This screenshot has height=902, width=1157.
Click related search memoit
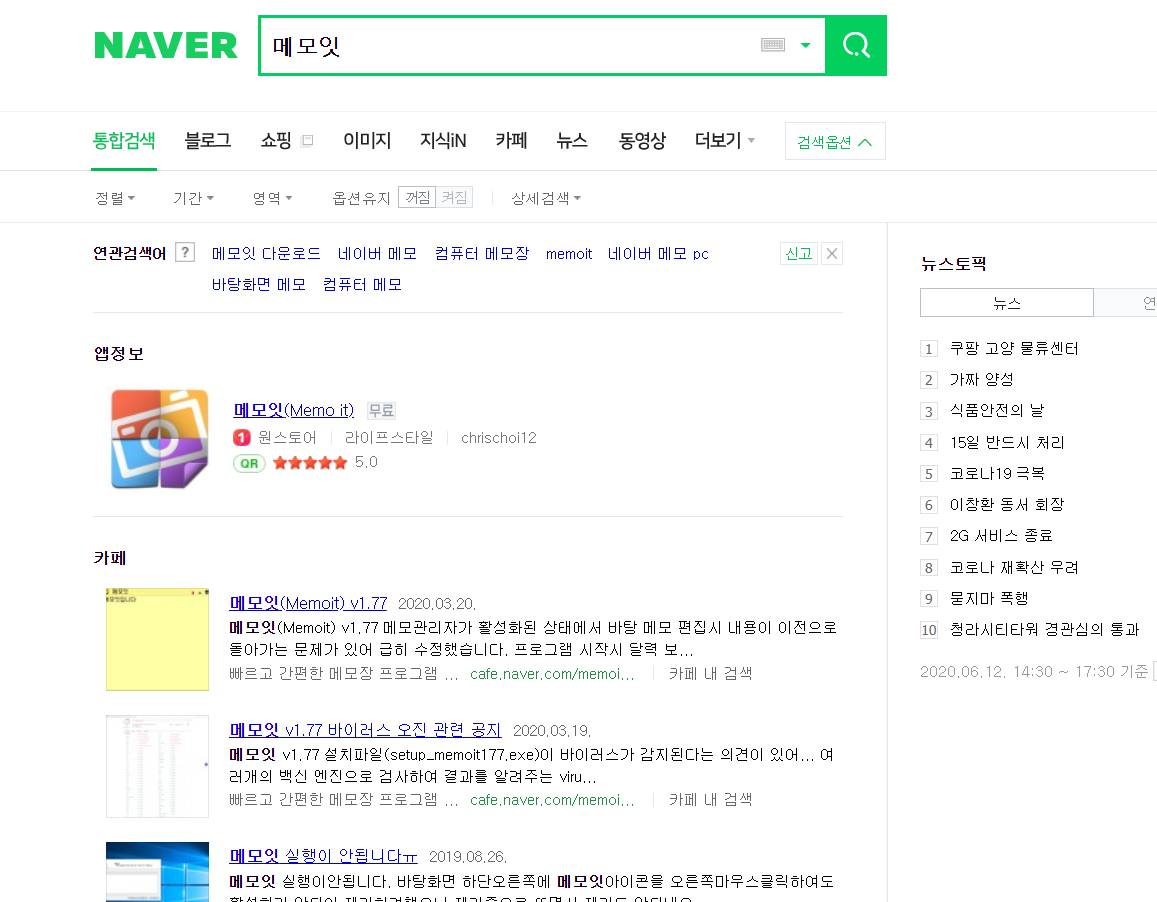pyautogui.click(x=569, y=255)
